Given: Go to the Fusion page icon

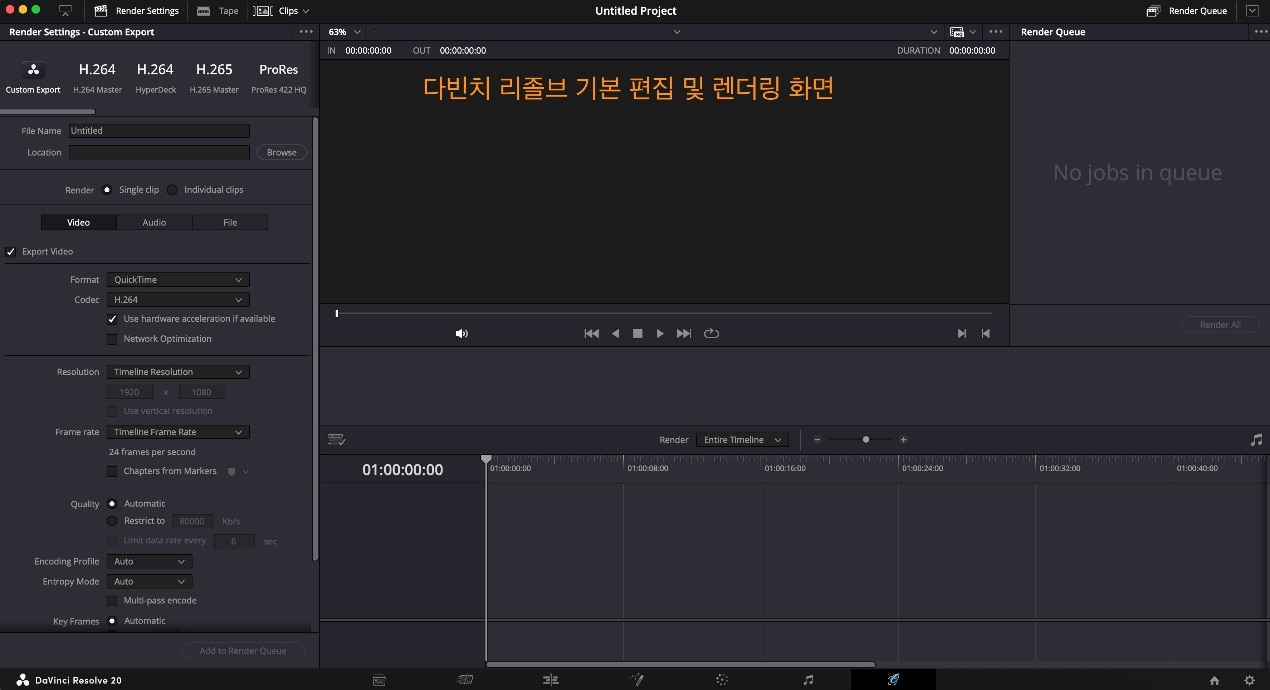Looking at the screenshot, I should 636,680.
